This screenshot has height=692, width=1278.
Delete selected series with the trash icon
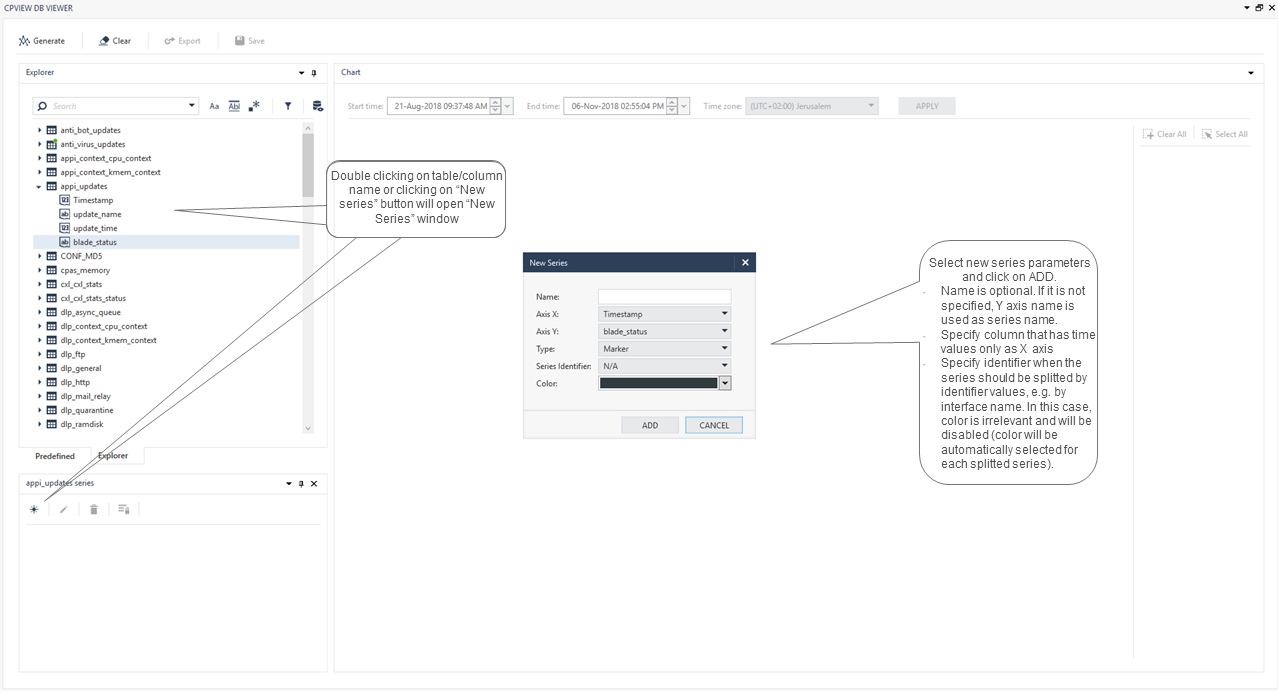click(x=93, y=509)
